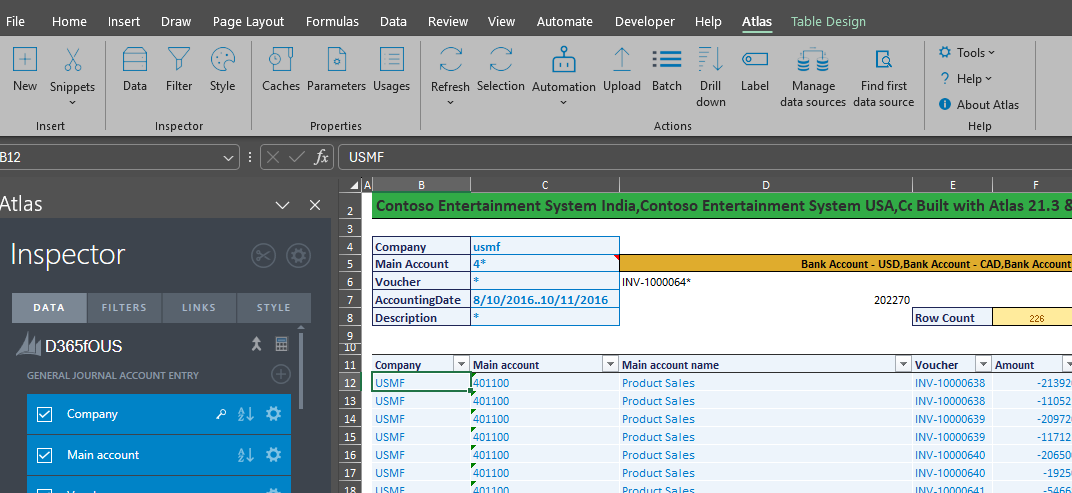Close the Atlas task pane

pyautogui.click(x=314, y=204)
